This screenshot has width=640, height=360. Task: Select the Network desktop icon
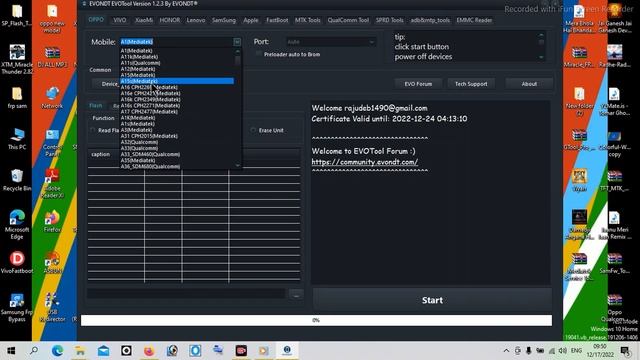coord(52,98)
